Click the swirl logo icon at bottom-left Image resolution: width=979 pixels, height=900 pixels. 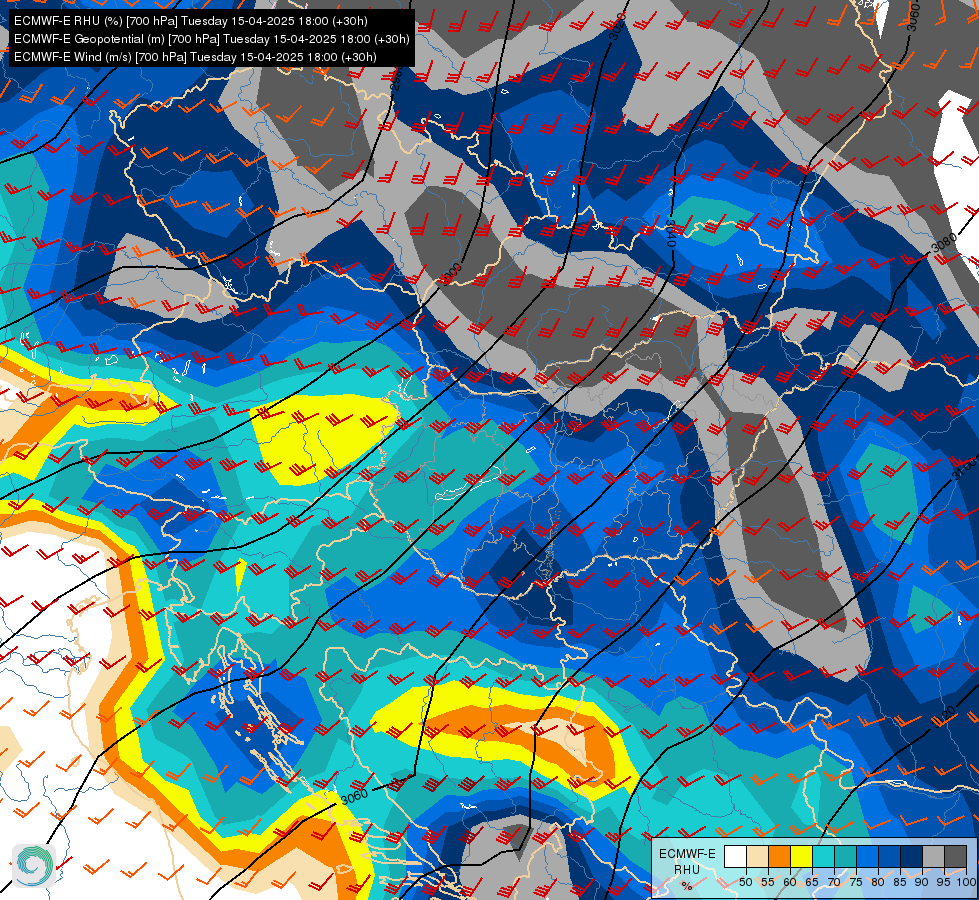(x=34, y=866)
